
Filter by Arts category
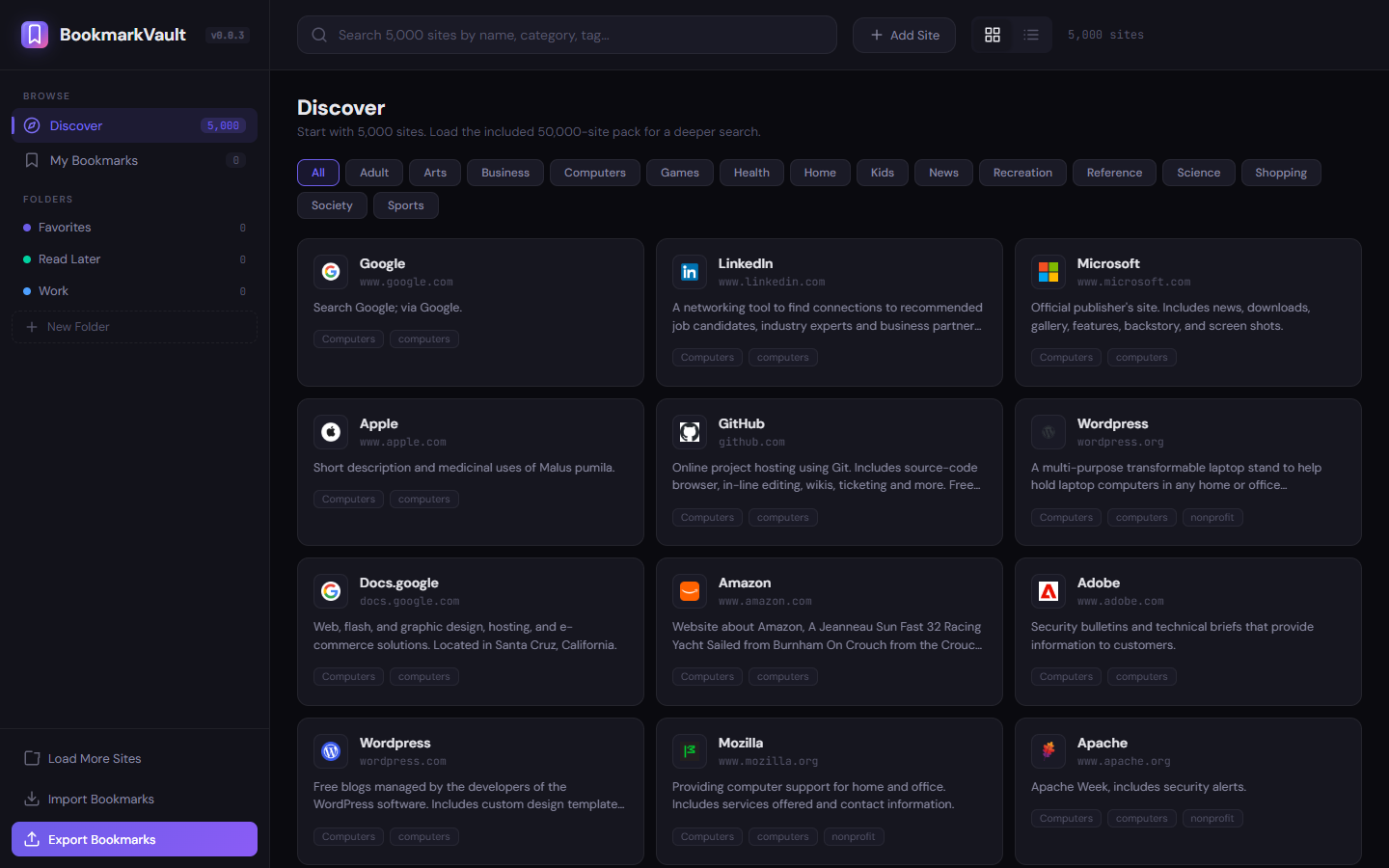pos(435,173)
